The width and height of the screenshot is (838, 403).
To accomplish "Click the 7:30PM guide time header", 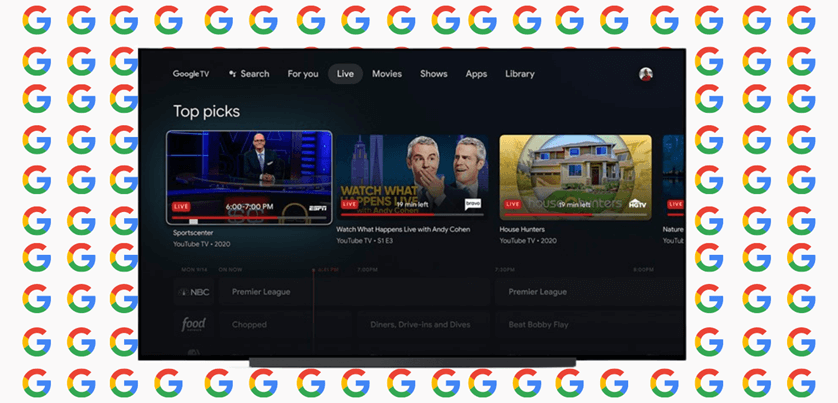I will 505,270.
